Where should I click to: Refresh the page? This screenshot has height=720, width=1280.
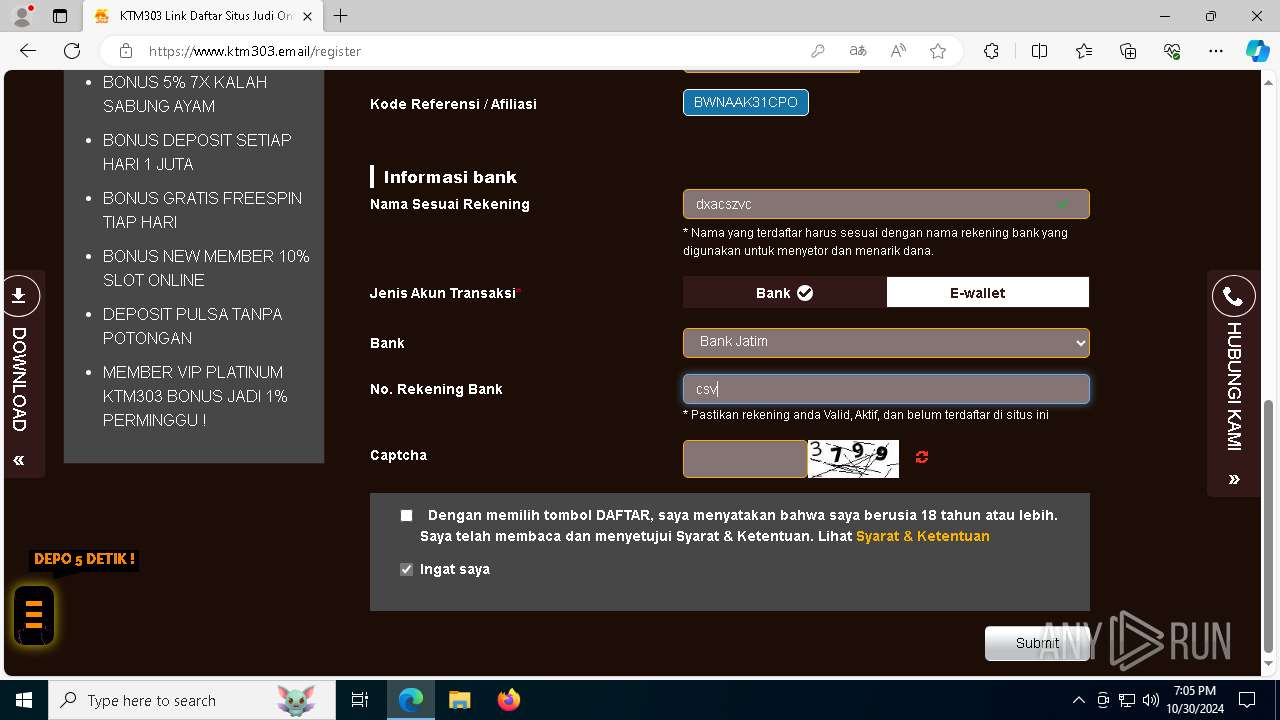tap(72, 51)
